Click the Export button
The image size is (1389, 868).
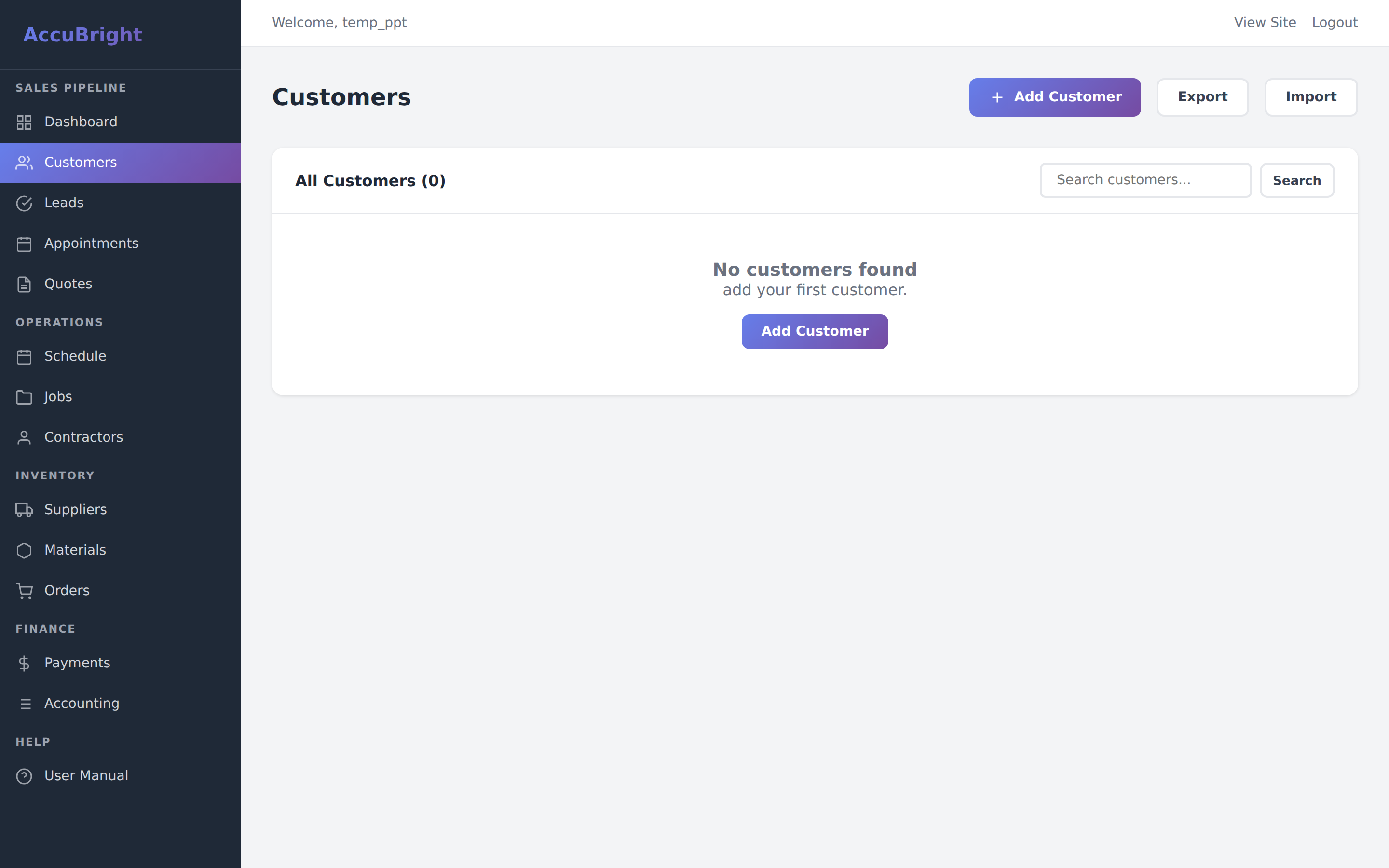click(1202, 97)
